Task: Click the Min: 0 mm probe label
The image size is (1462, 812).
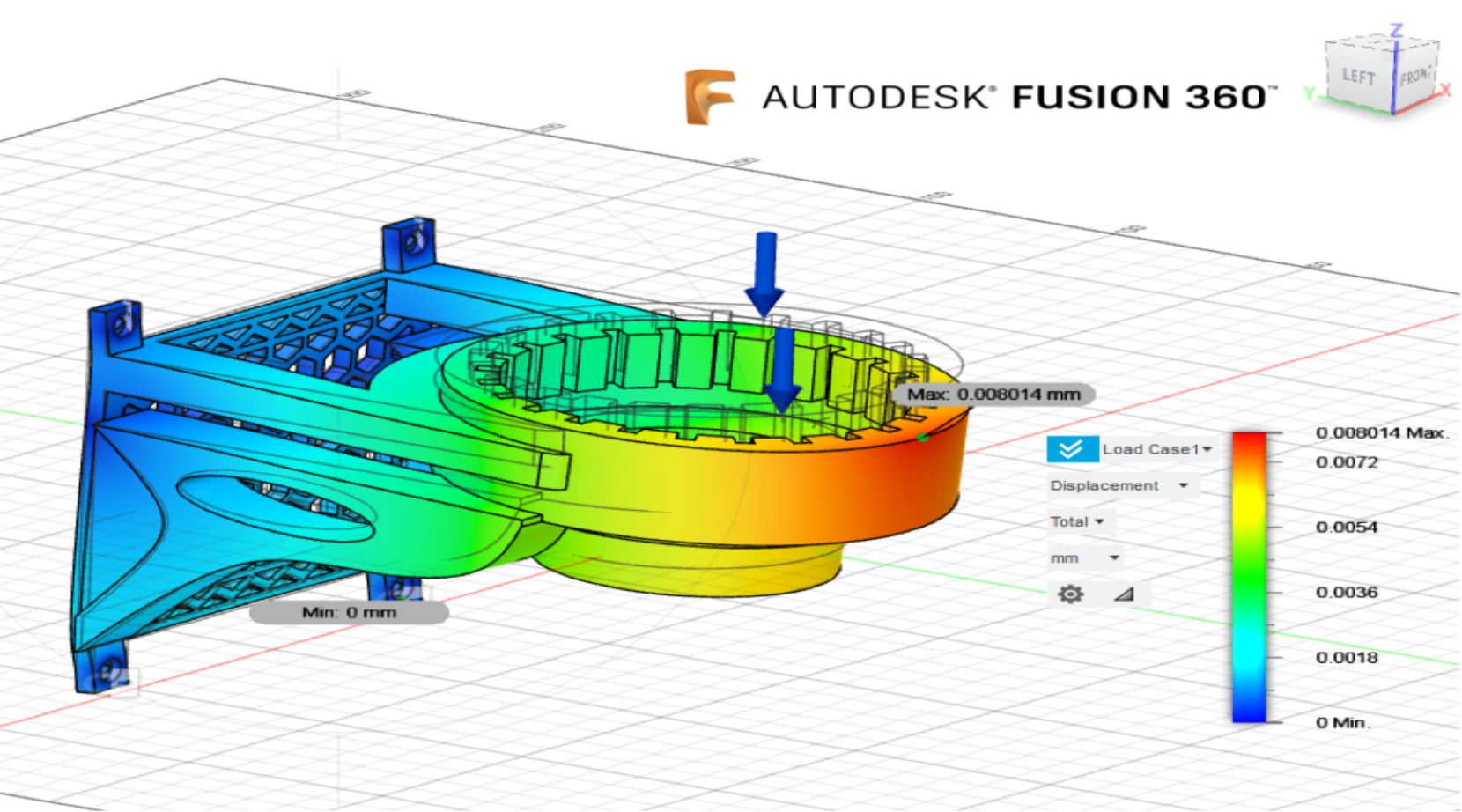Action: click(349, 612)
